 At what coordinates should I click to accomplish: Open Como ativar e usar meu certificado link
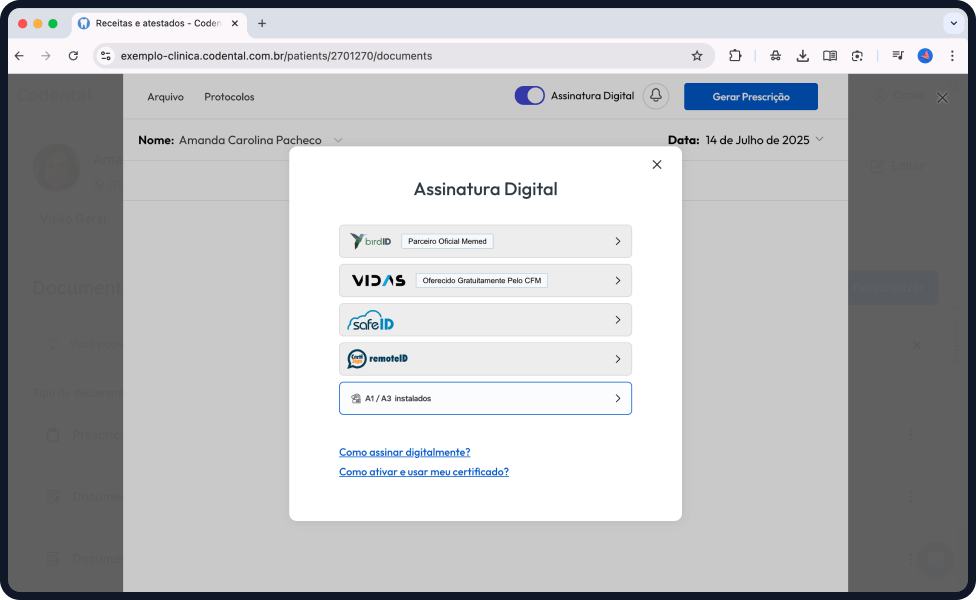click(424, 472)
